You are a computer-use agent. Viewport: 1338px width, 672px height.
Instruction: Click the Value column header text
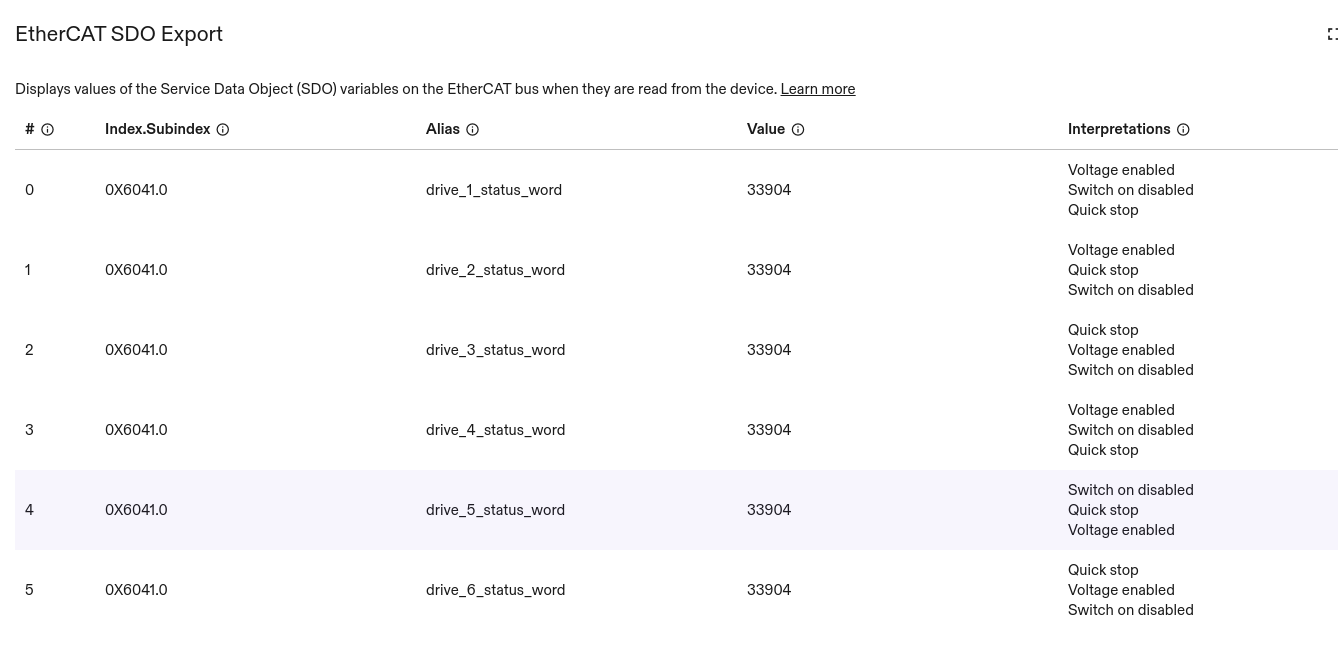765,129
